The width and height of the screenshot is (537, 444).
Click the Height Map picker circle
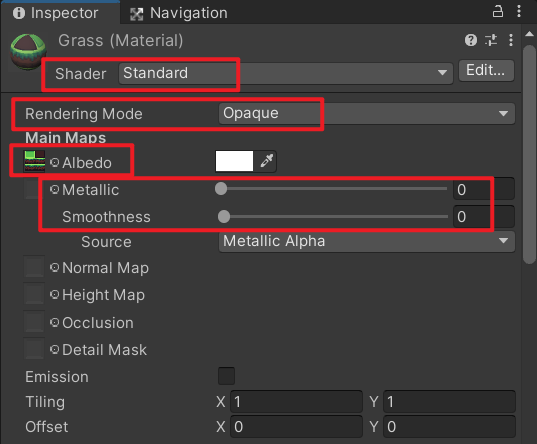[x=54, y=295]
